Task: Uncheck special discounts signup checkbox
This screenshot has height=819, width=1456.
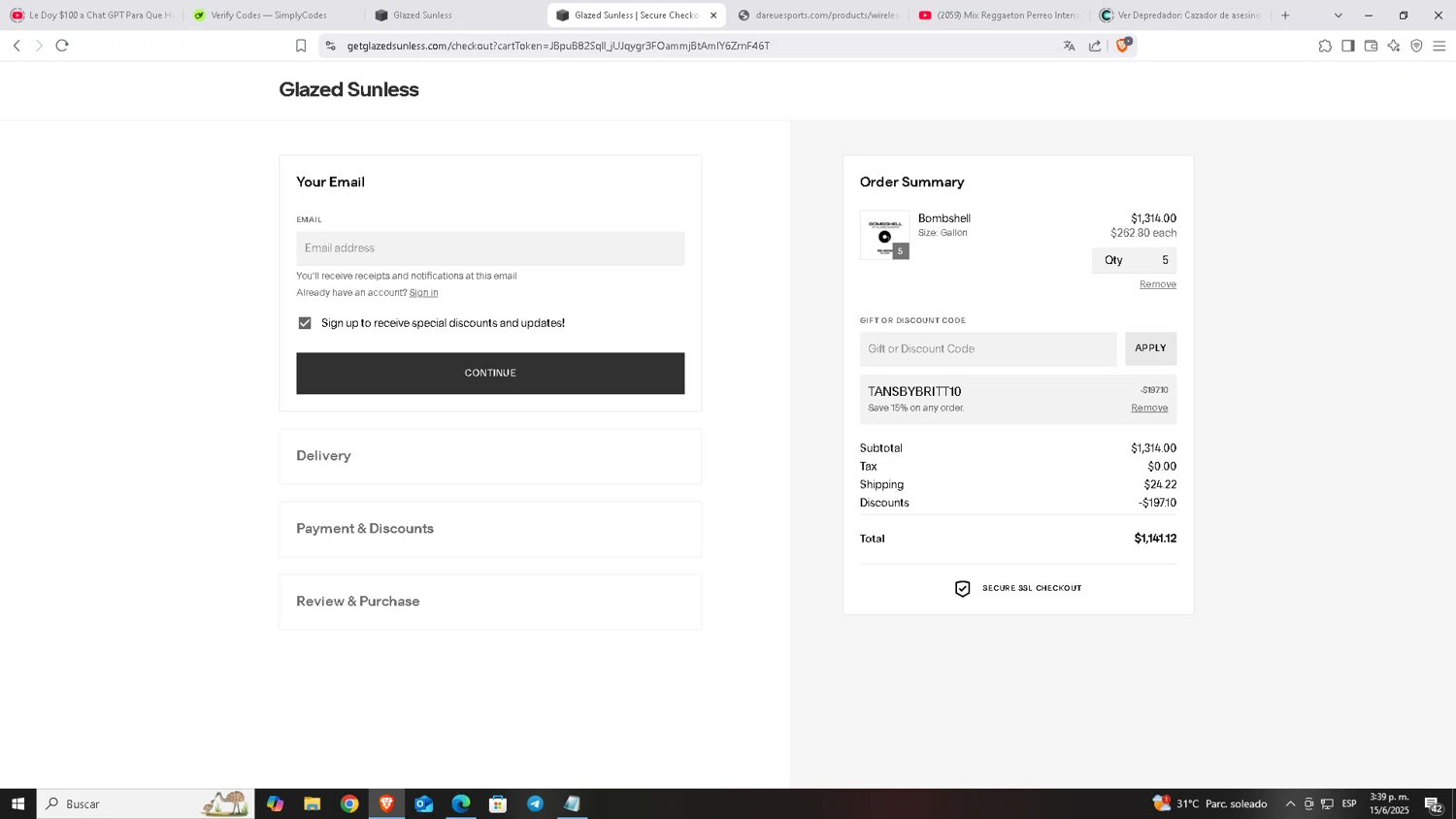Action: tap(305, 323)
